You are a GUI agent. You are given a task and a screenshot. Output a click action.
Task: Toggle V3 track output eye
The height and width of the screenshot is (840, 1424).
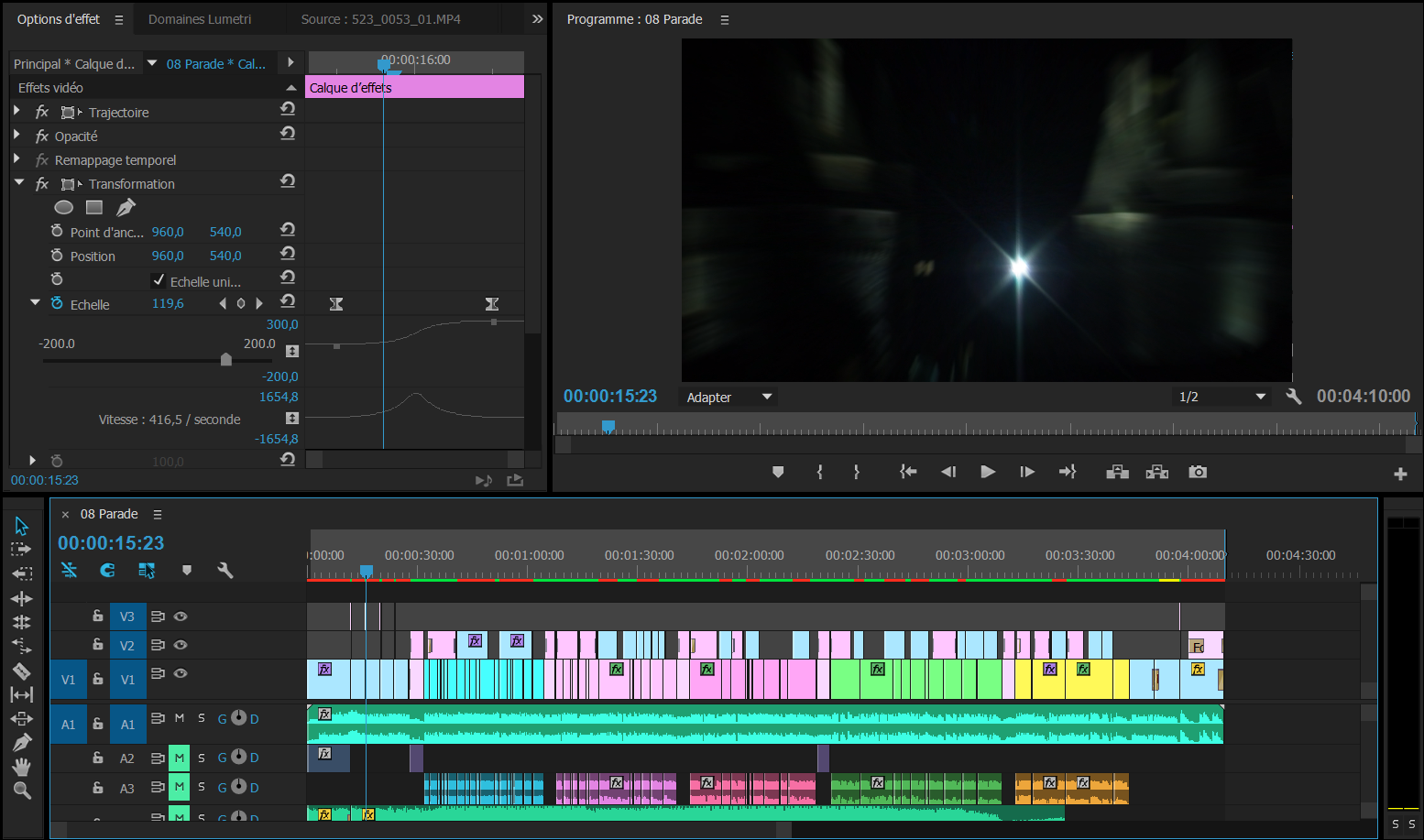tap(181, 616)
